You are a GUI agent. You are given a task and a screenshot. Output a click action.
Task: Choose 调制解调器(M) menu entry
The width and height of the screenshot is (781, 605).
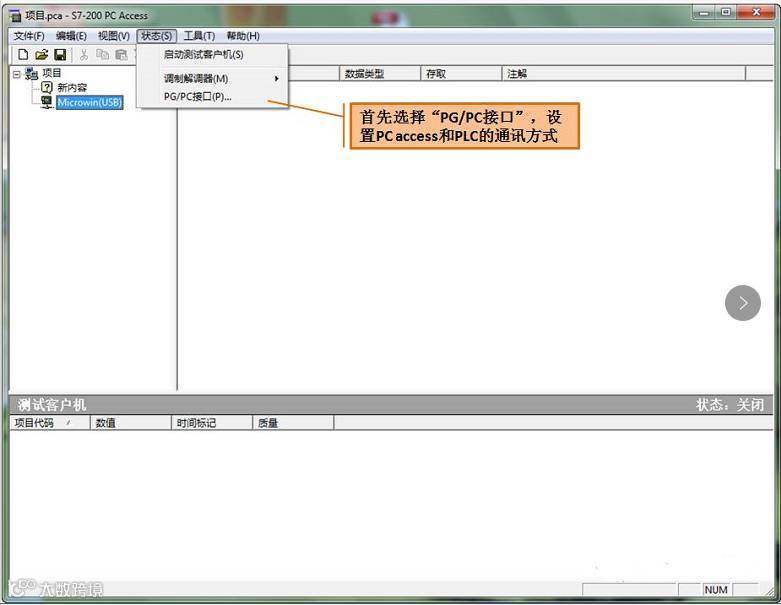point(213,79)
